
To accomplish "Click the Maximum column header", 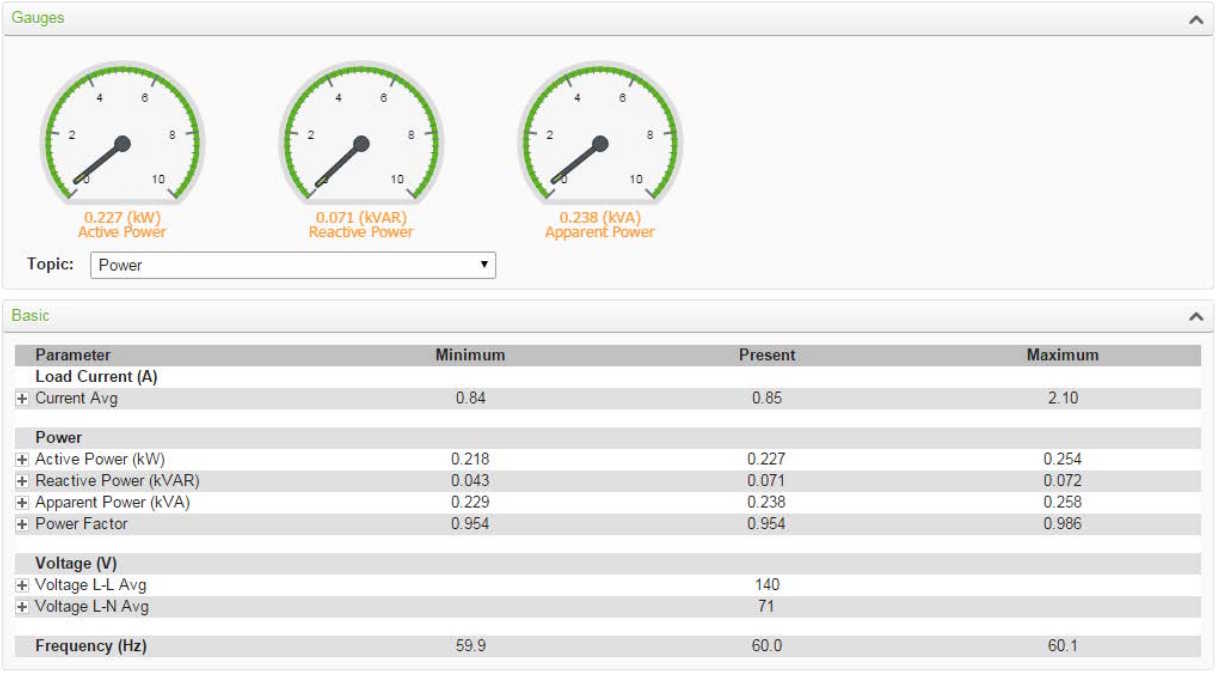I will (x=1062, y=355).
